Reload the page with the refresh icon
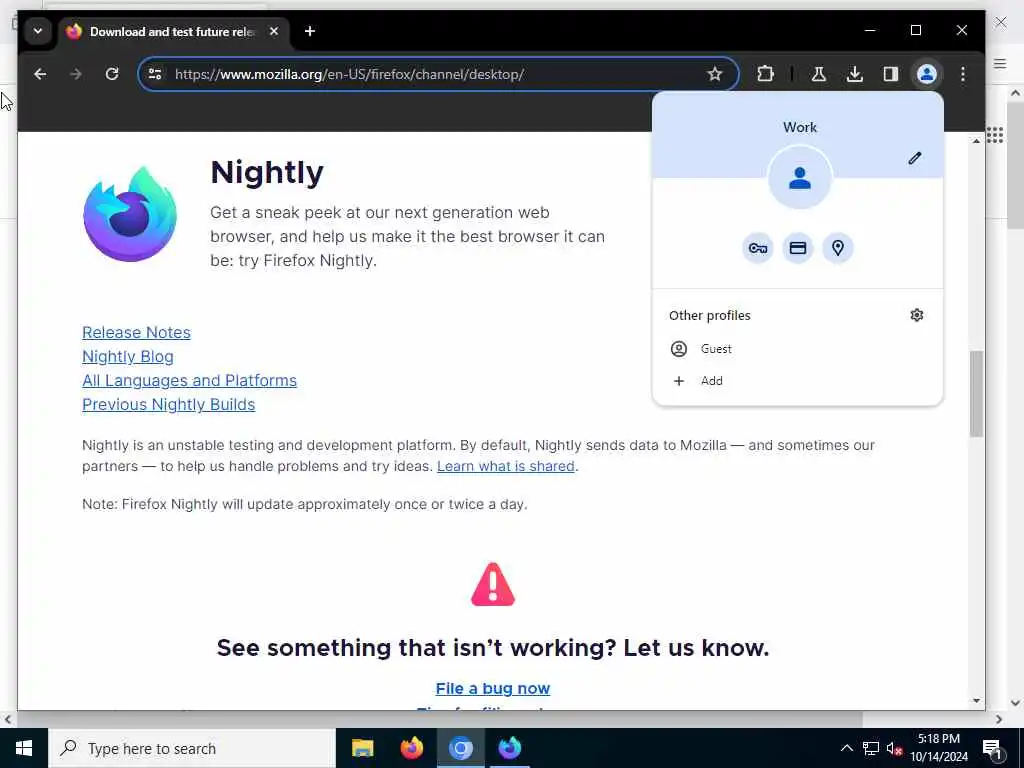The width and height of the screenshot is (1024, 768). [112, 74]
